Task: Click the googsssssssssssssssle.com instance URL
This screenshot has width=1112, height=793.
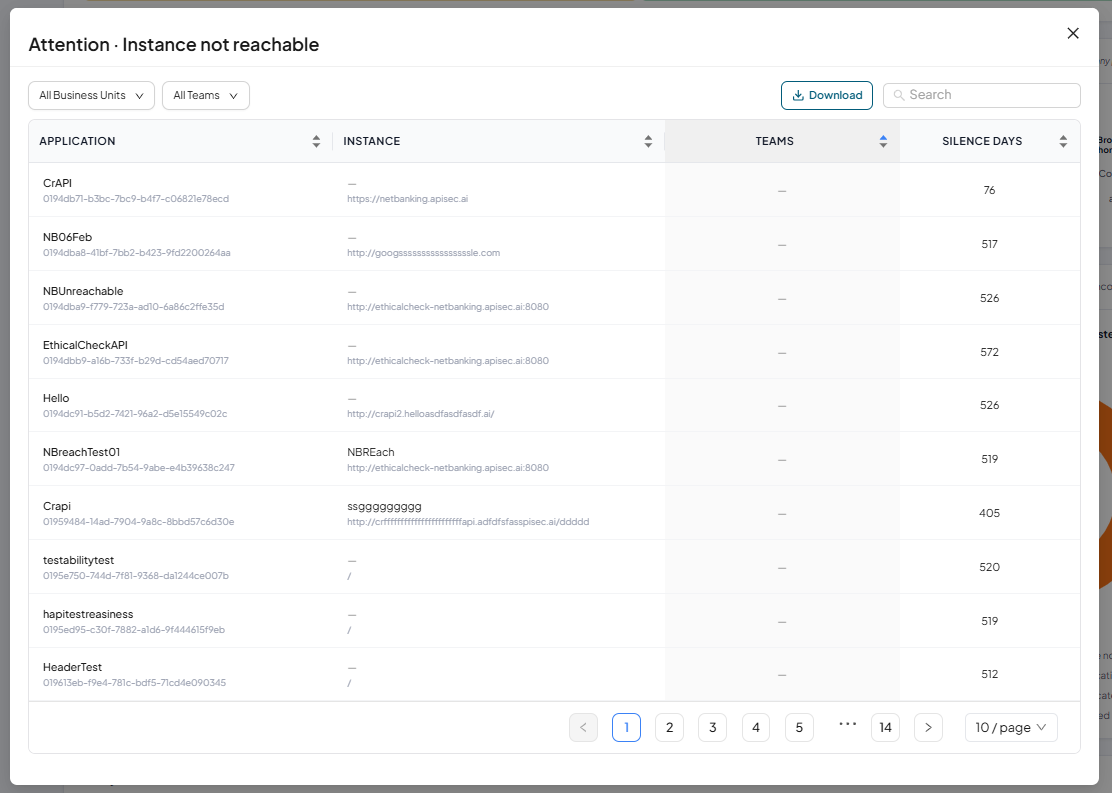Action: click(423, 253)
